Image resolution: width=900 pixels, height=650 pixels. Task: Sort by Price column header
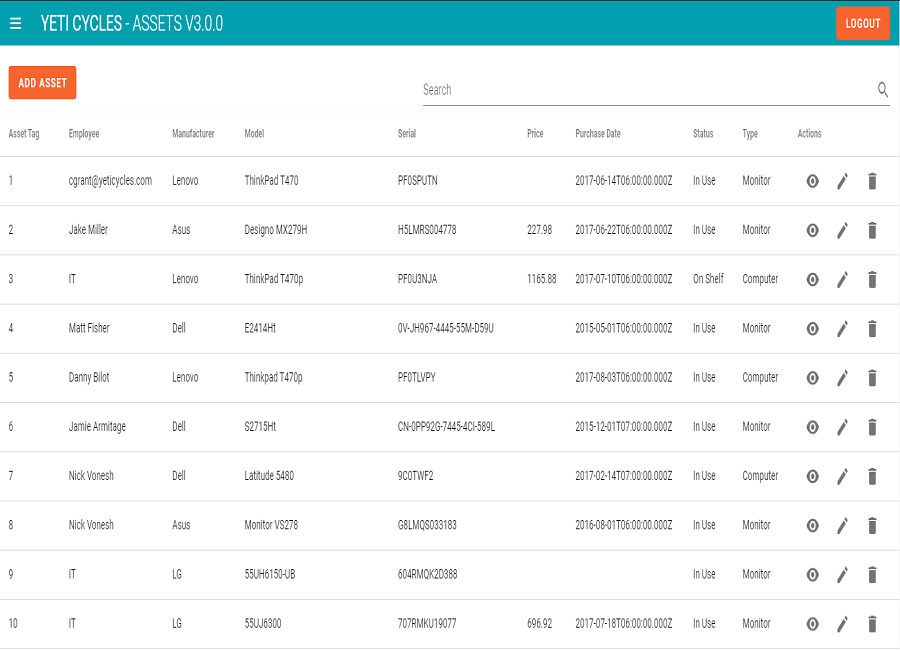click(535, 134)
